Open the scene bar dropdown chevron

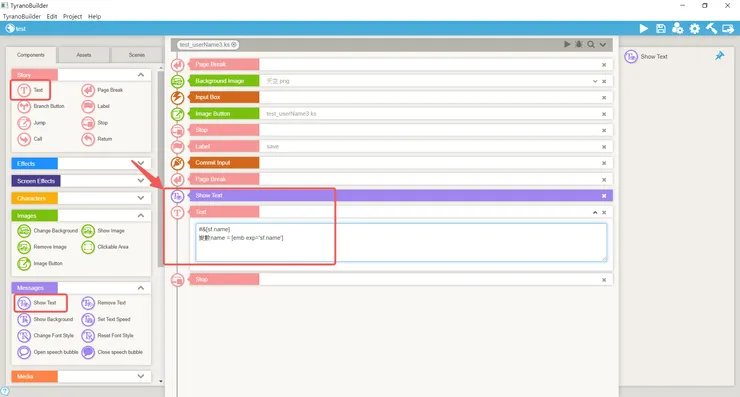tap(603, 44)
